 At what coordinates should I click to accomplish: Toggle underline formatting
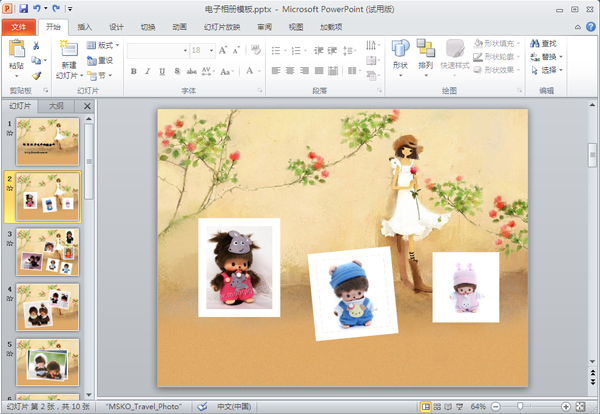162,71
